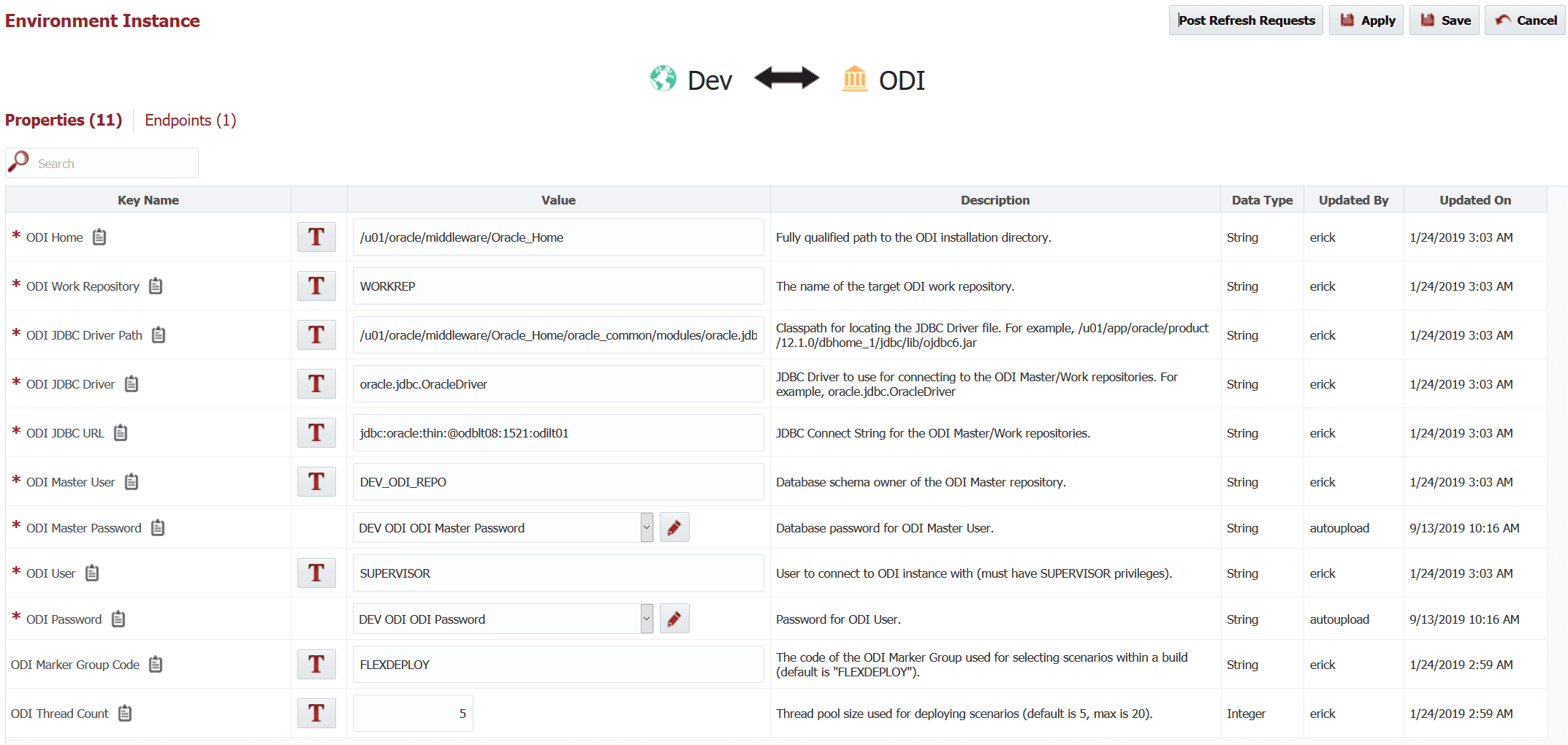Click the Apply button
Image resolution: width=1568 pixels, height=745 pixels.
1366,20
